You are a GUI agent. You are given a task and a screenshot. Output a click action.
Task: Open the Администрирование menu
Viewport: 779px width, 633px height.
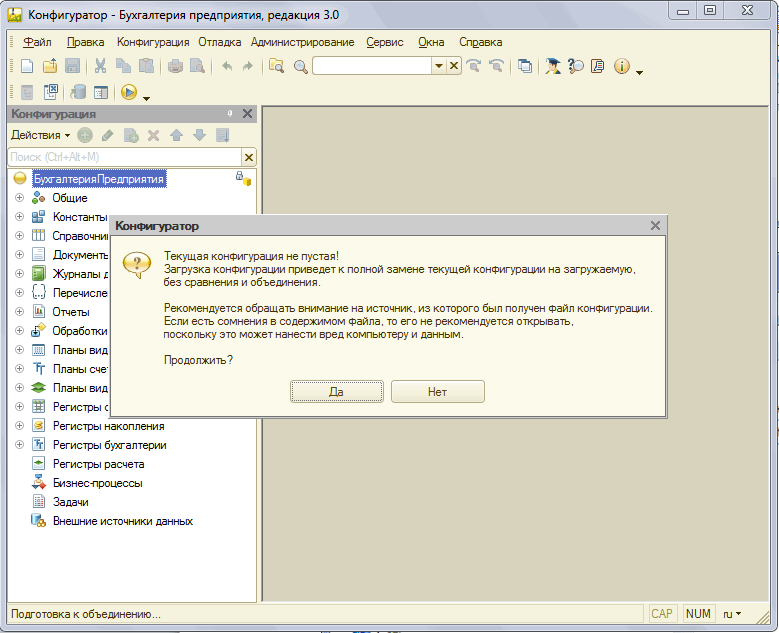(x=303, y=42)
